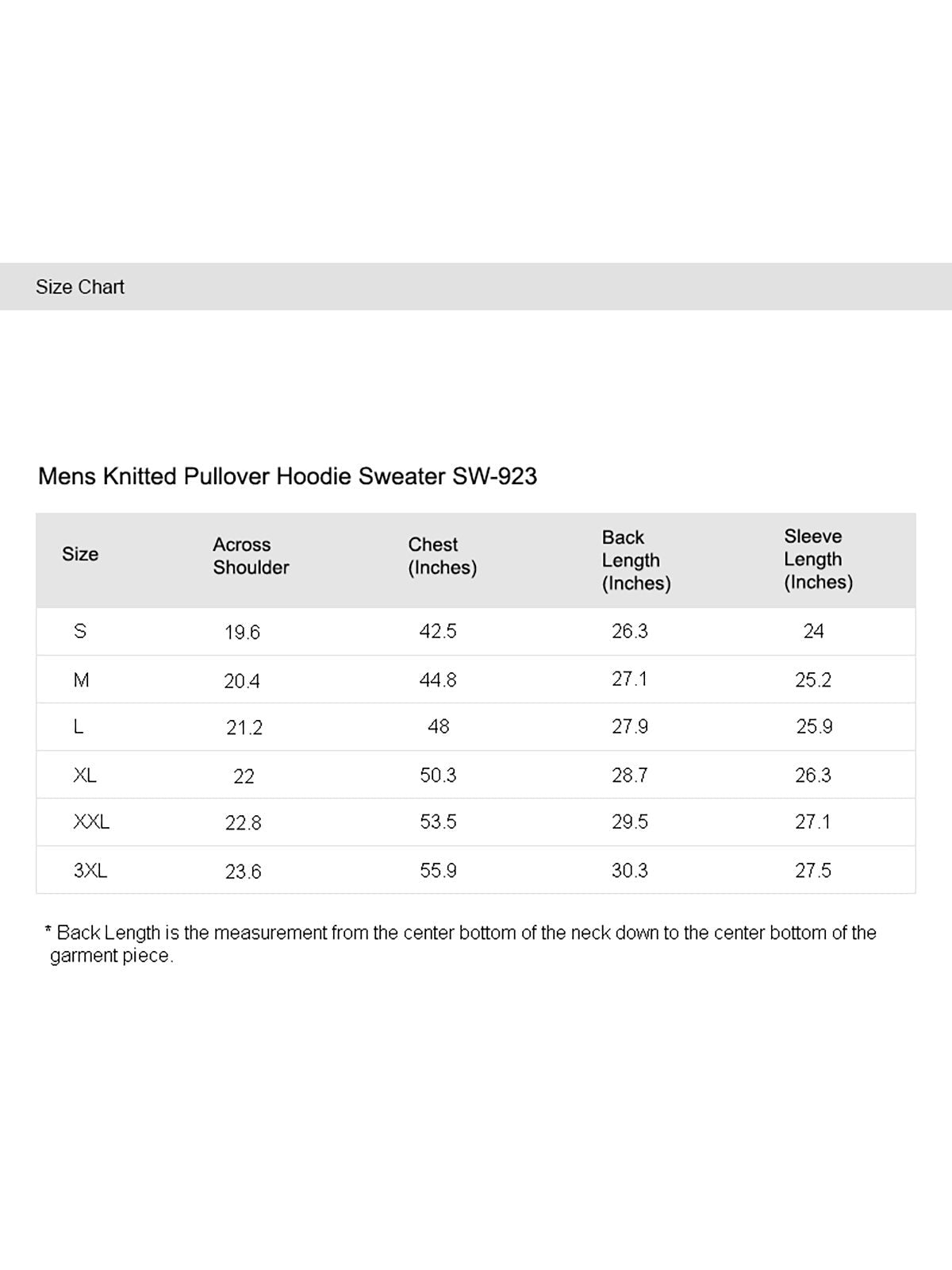
Task: Select the M size row label
Action: point(81,679)
